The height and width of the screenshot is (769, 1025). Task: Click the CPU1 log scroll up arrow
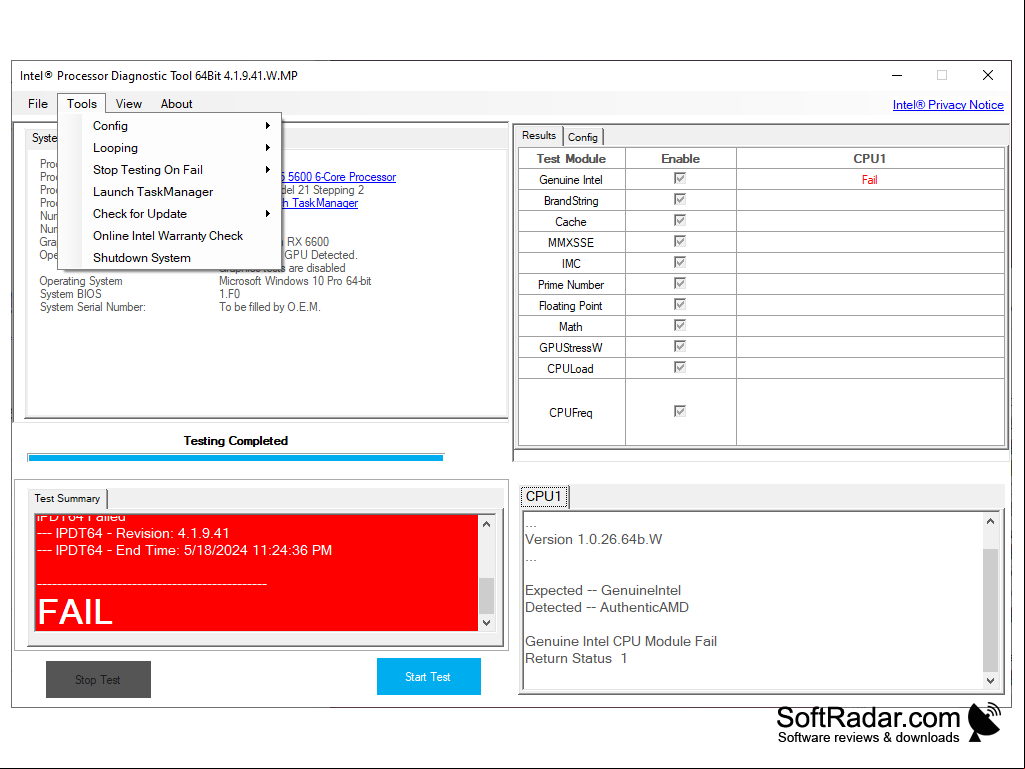tap(990, 522)
